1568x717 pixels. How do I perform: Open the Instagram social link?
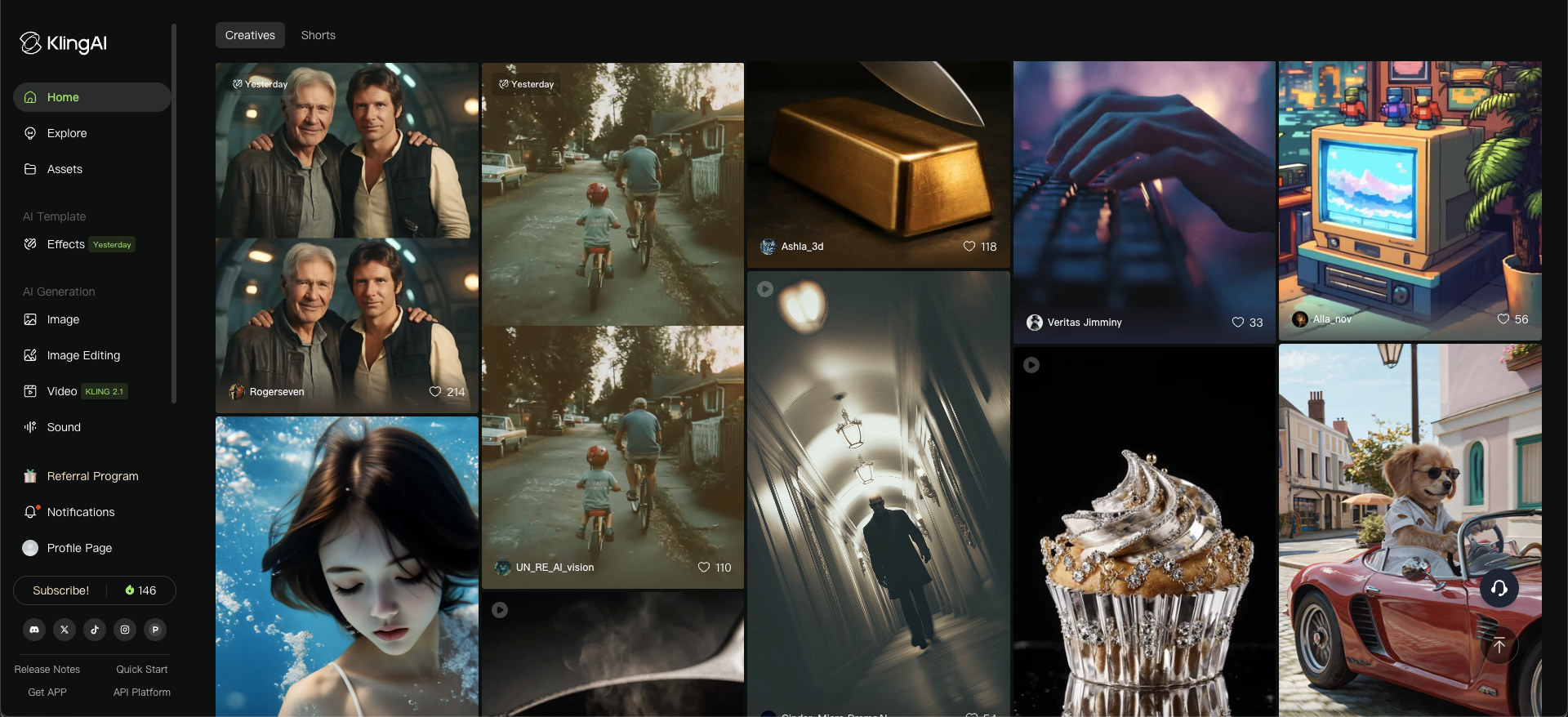tap(125, 630)
